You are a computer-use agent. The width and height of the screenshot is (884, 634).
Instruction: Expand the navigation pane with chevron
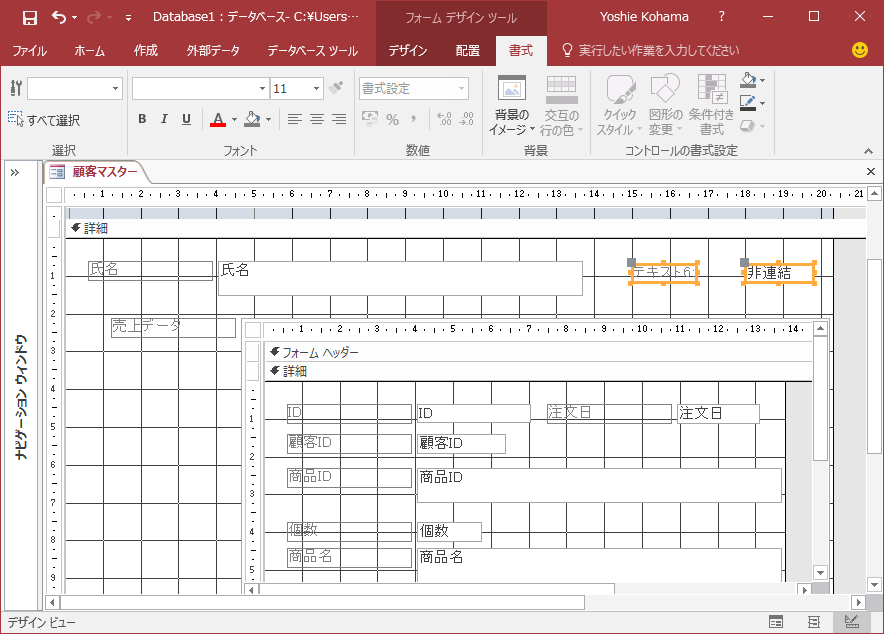point(16,172)
